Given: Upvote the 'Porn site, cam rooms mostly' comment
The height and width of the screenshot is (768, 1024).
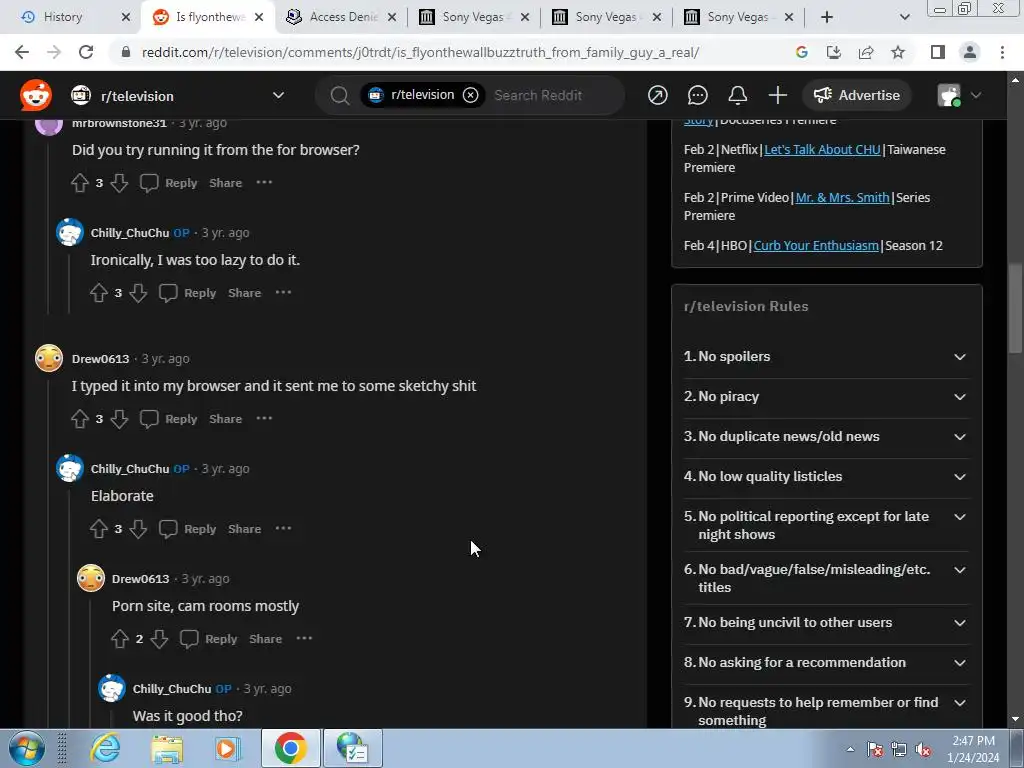Looking at the screenshot, I should click(x=120, y=639).
